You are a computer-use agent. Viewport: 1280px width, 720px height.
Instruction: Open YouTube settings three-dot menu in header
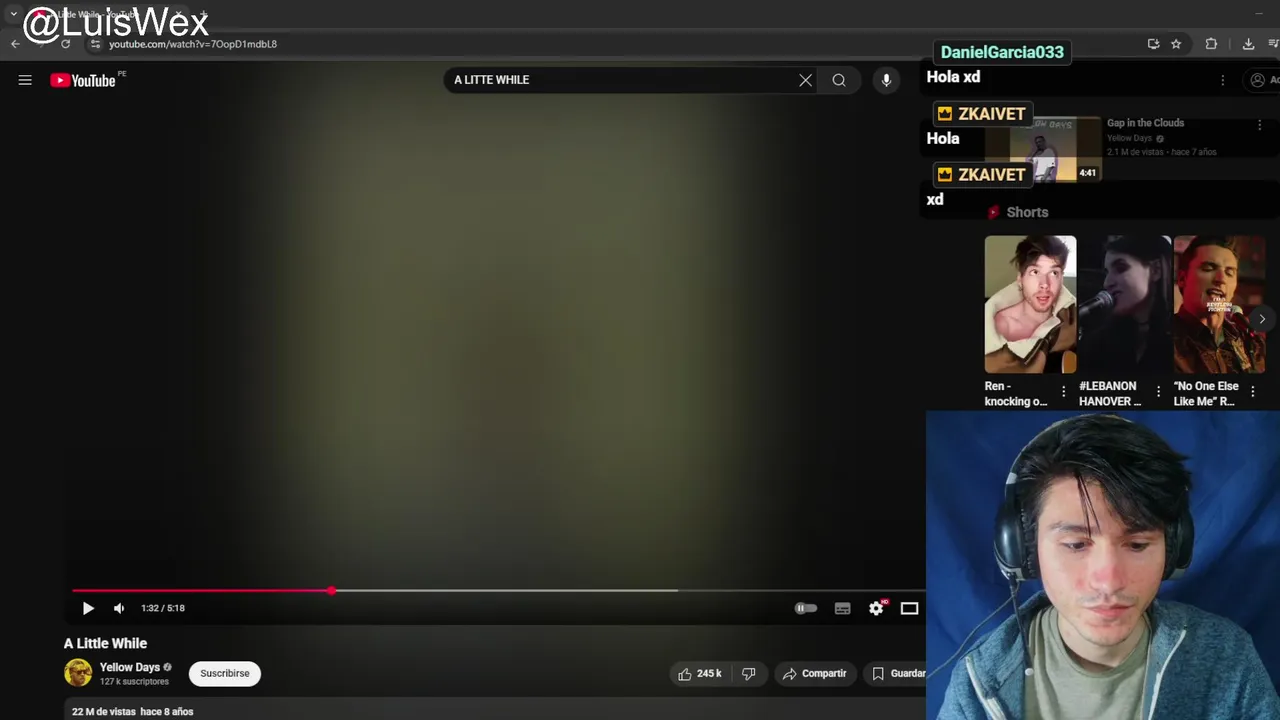pyautogui.click(x=1222, y=80)
